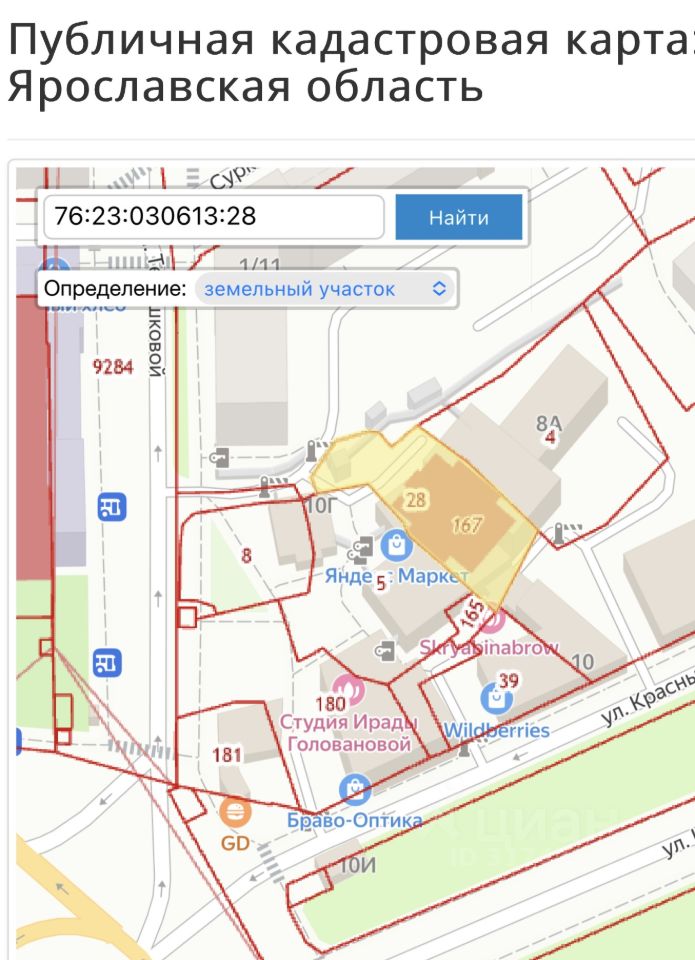695x960 pixels.
Task: Click parcel number 167 on the orange building
Action: coord(467,525)
